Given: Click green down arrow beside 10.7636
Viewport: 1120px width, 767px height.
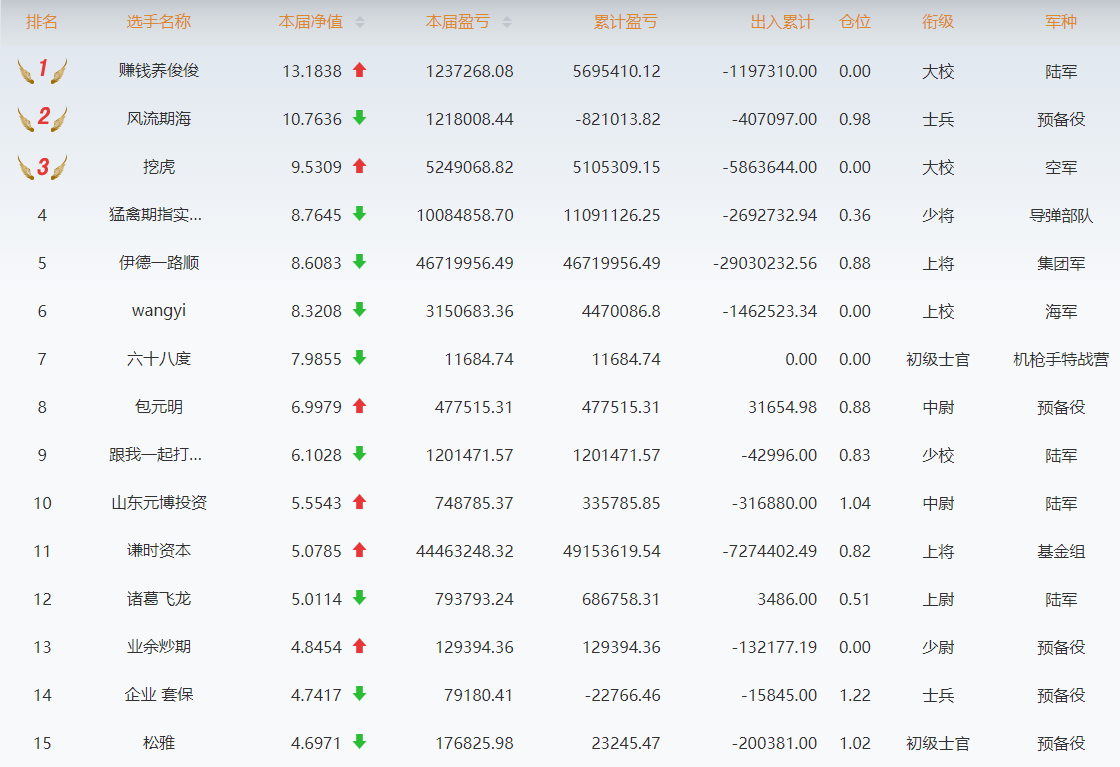Looking at the screenshot, I should click(359, 118).
